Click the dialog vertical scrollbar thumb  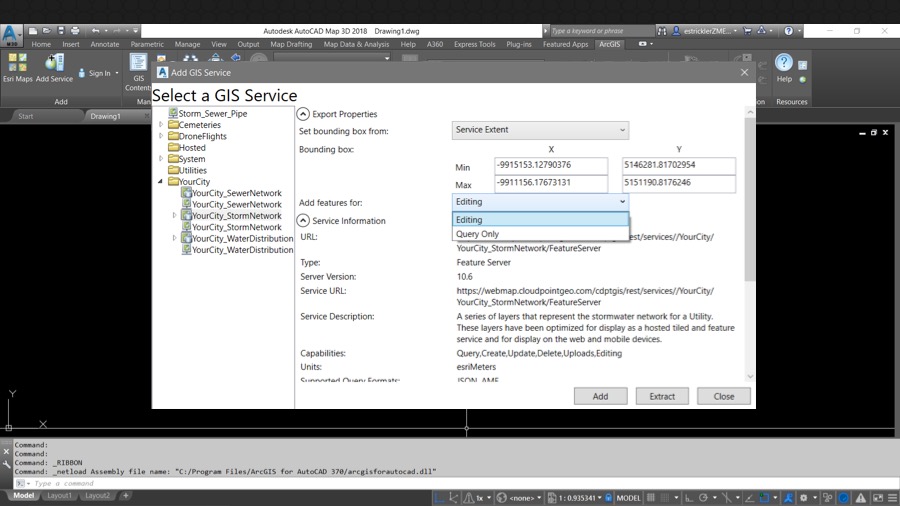[750, 201]
